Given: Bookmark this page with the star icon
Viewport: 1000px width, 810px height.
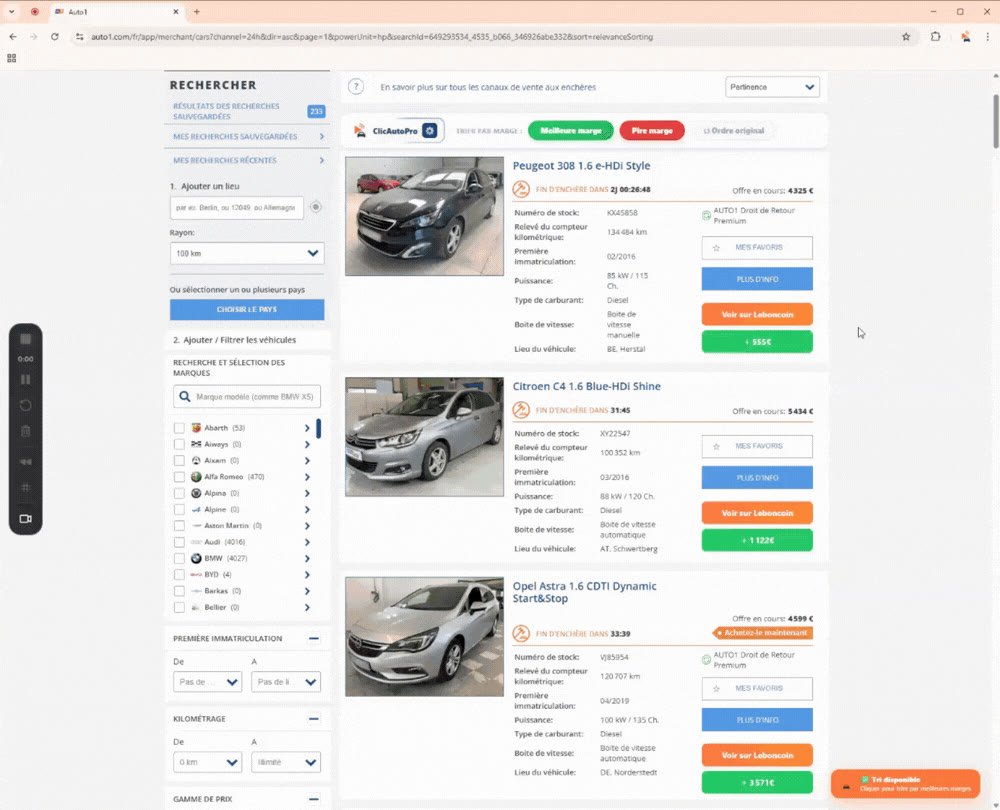Looking at the screenshot, I should click(x=906, y=37).
